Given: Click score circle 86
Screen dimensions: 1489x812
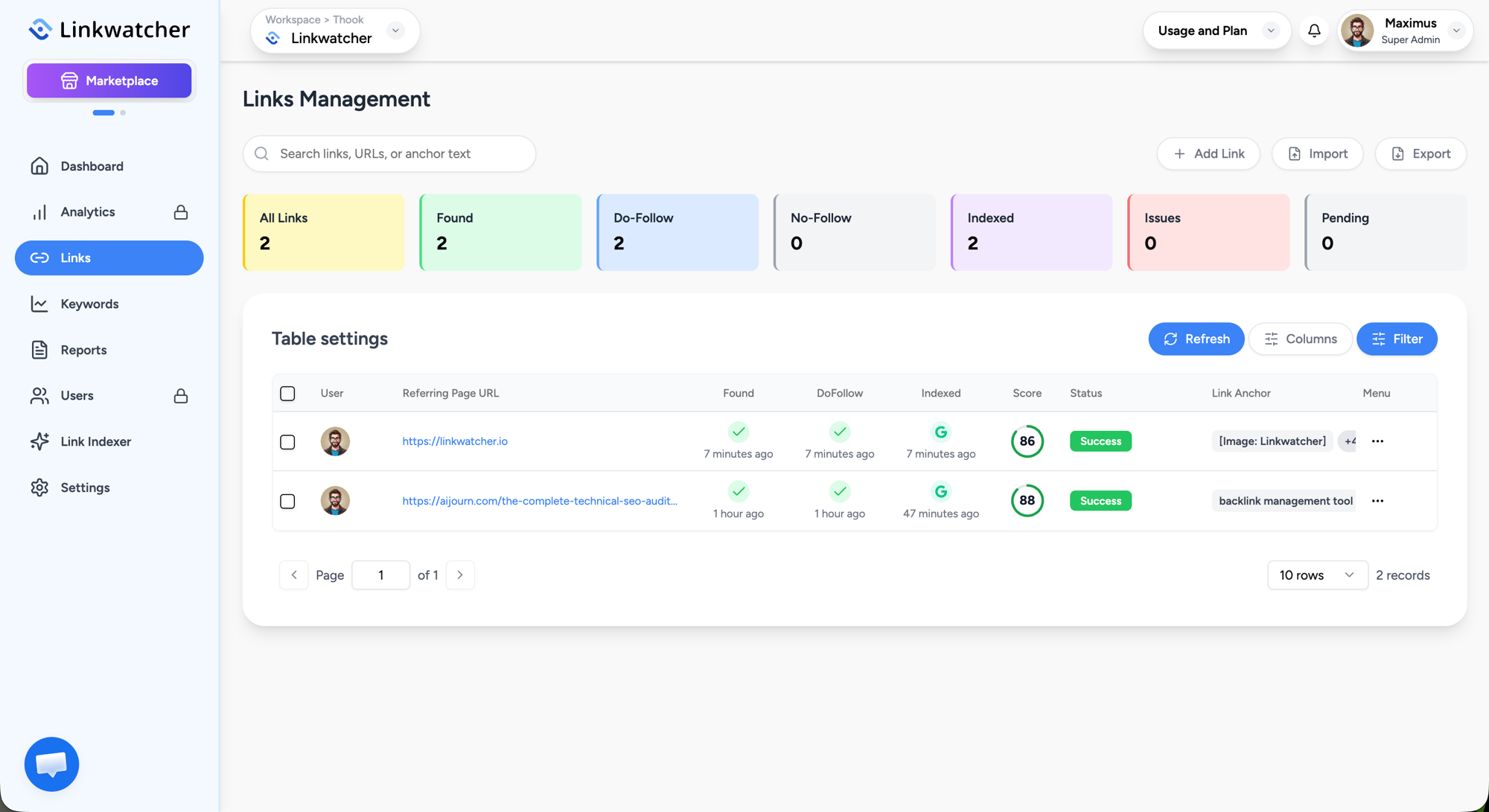Looking at the screenshot, I should pos(1027,441).
